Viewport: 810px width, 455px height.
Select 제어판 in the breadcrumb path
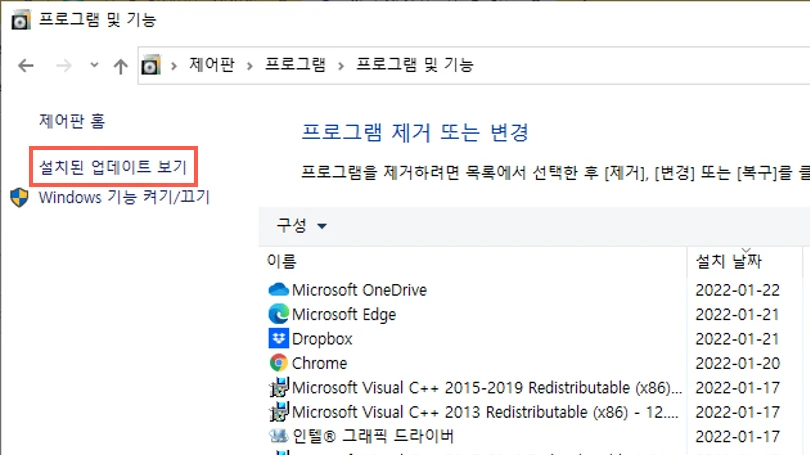pyautogui.click(x=212, y=65)
